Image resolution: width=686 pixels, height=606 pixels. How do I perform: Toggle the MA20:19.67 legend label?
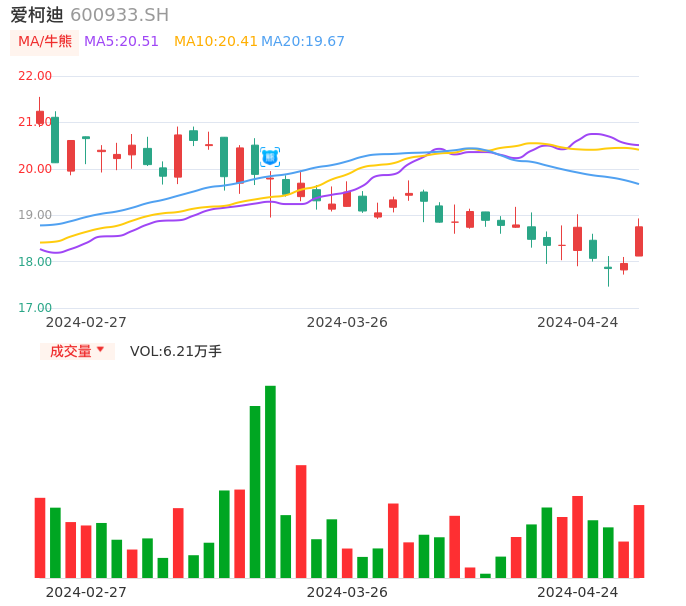pyautogui.click(x=303, y=42)
